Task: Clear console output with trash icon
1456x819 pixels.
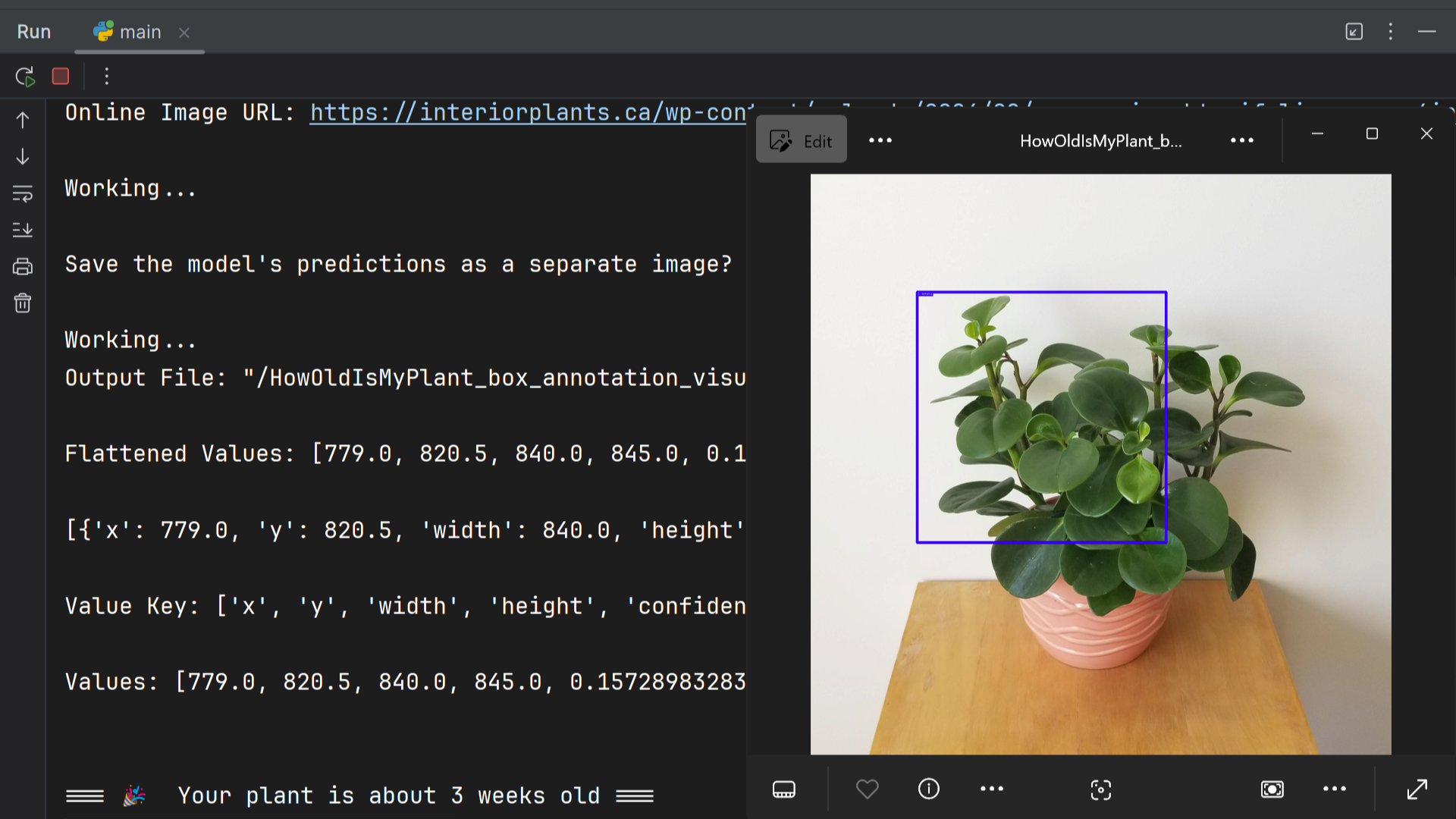Action: 23,303
